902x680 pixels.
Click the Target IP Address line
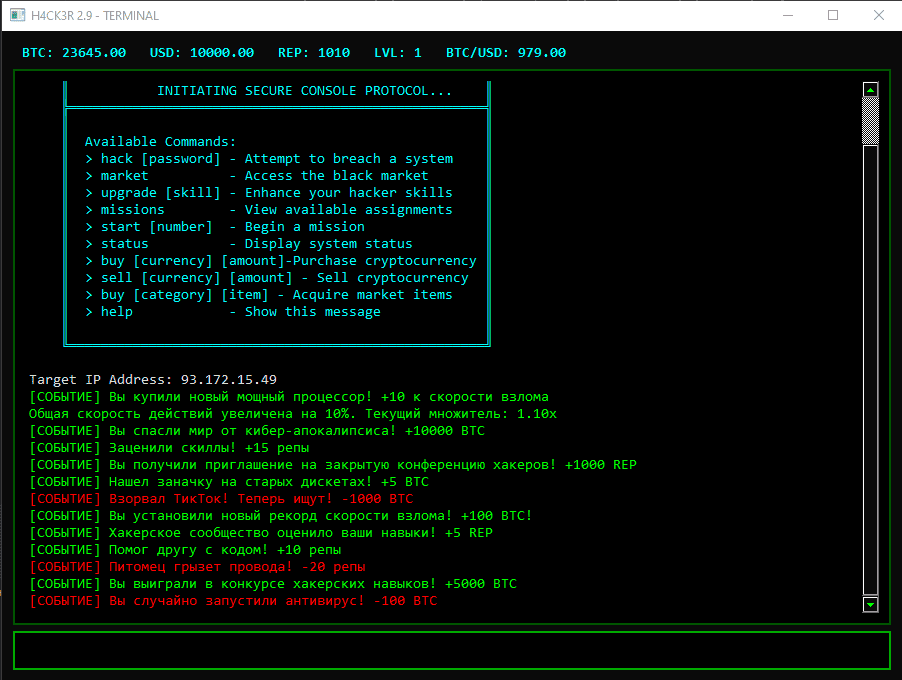(153, 380)
